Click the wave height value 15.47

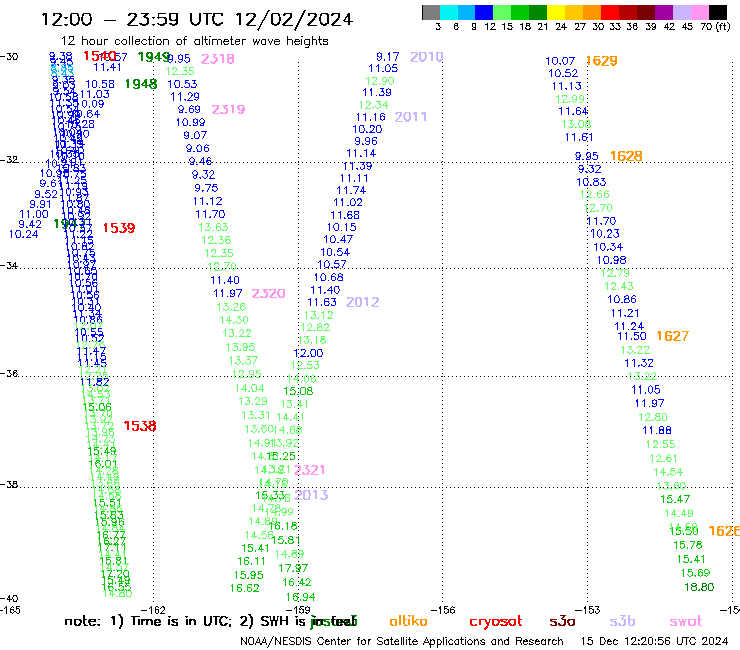click(675, 499)
